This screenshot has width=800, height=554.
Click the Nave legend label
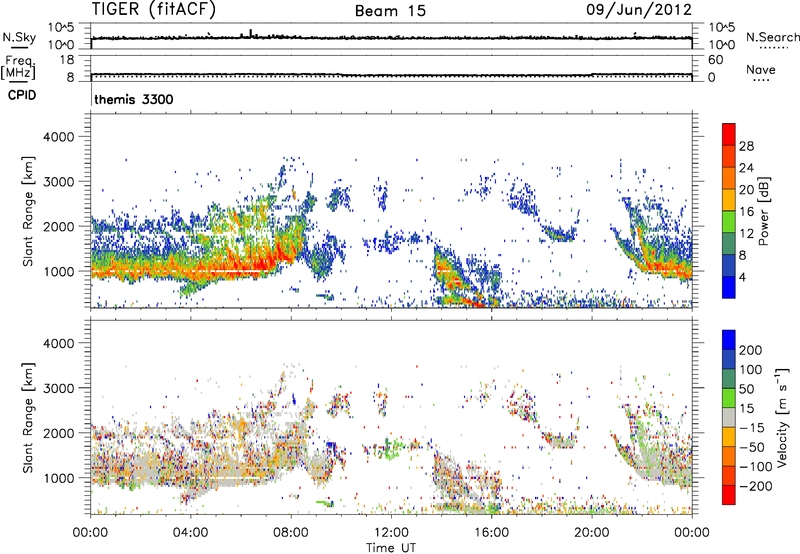click(761, 69)
